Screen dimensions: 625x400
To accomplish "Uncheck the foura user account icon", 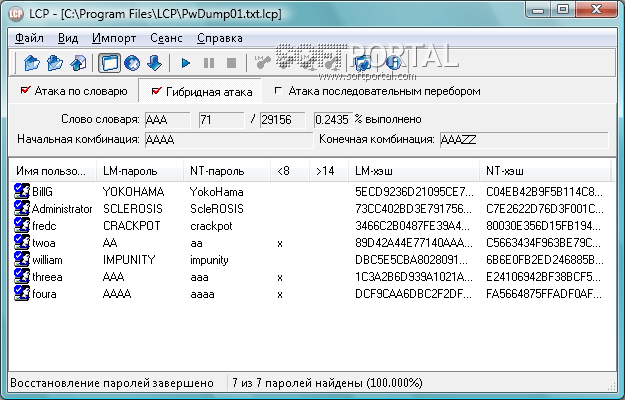I will 22,294.
